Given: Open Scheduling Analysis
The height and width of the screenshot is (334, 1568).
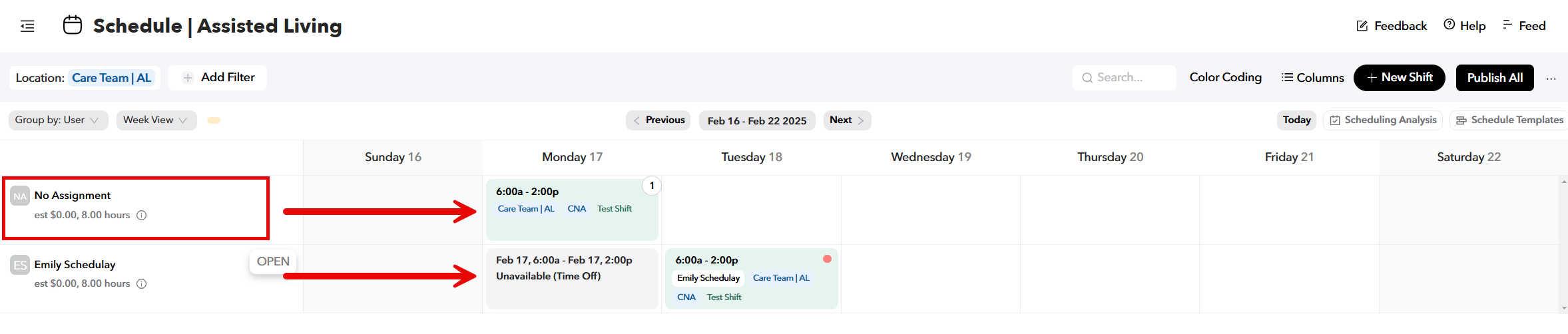Looking at the screenshot, I should click(x=1383, y=120).
